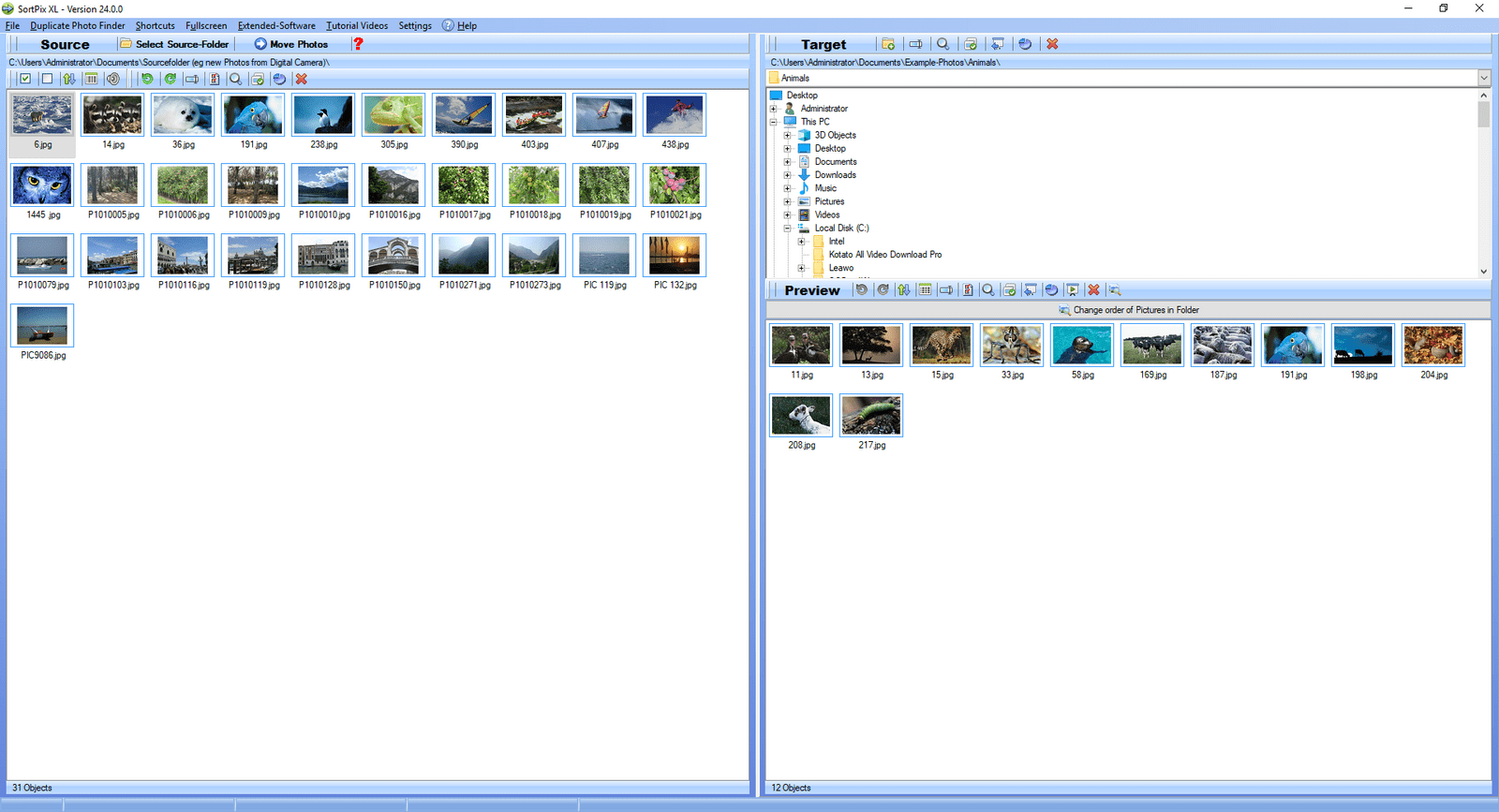Click the red delete icon in Preview toolbar

[1093, 290]
